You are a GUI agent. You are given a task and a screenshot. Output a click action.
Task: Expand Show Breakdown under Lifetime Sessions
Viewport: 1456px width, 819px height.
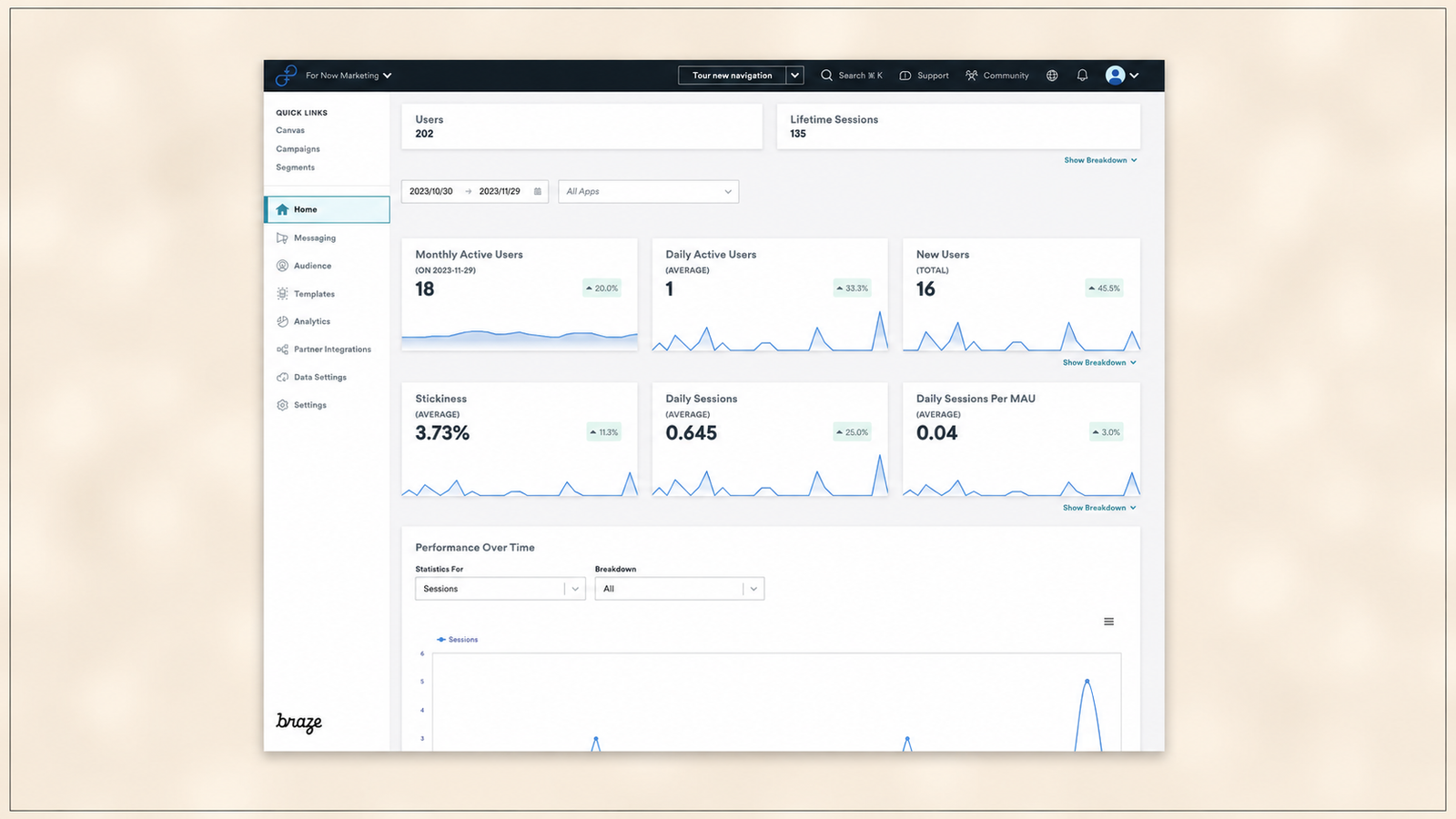click(x=1100, y=160)
